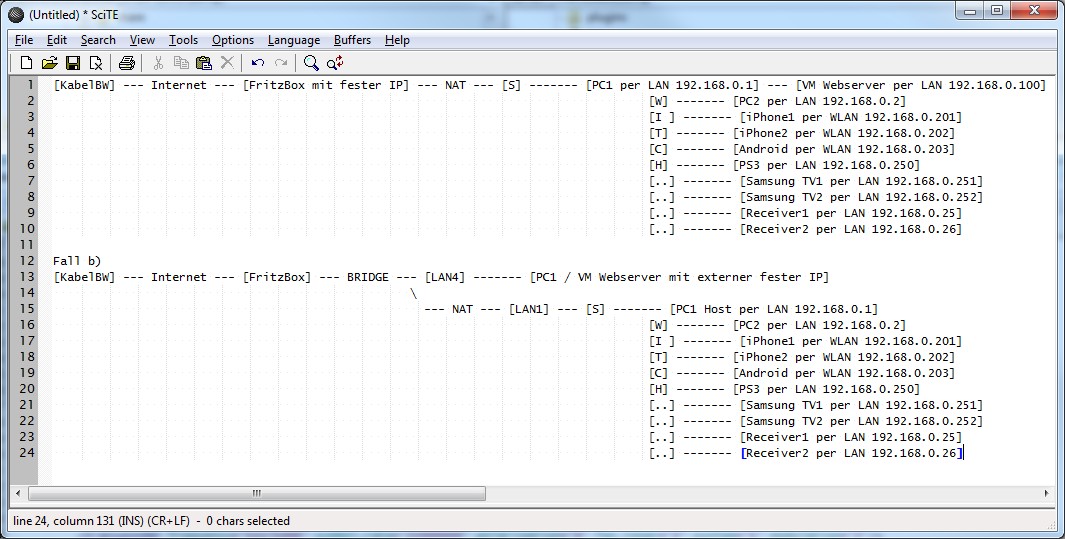Click "[PC1 / VM Webserver mit externer fester IP]"
Image resolution: width=1065 pixels, height=539 pixels.
679,277
